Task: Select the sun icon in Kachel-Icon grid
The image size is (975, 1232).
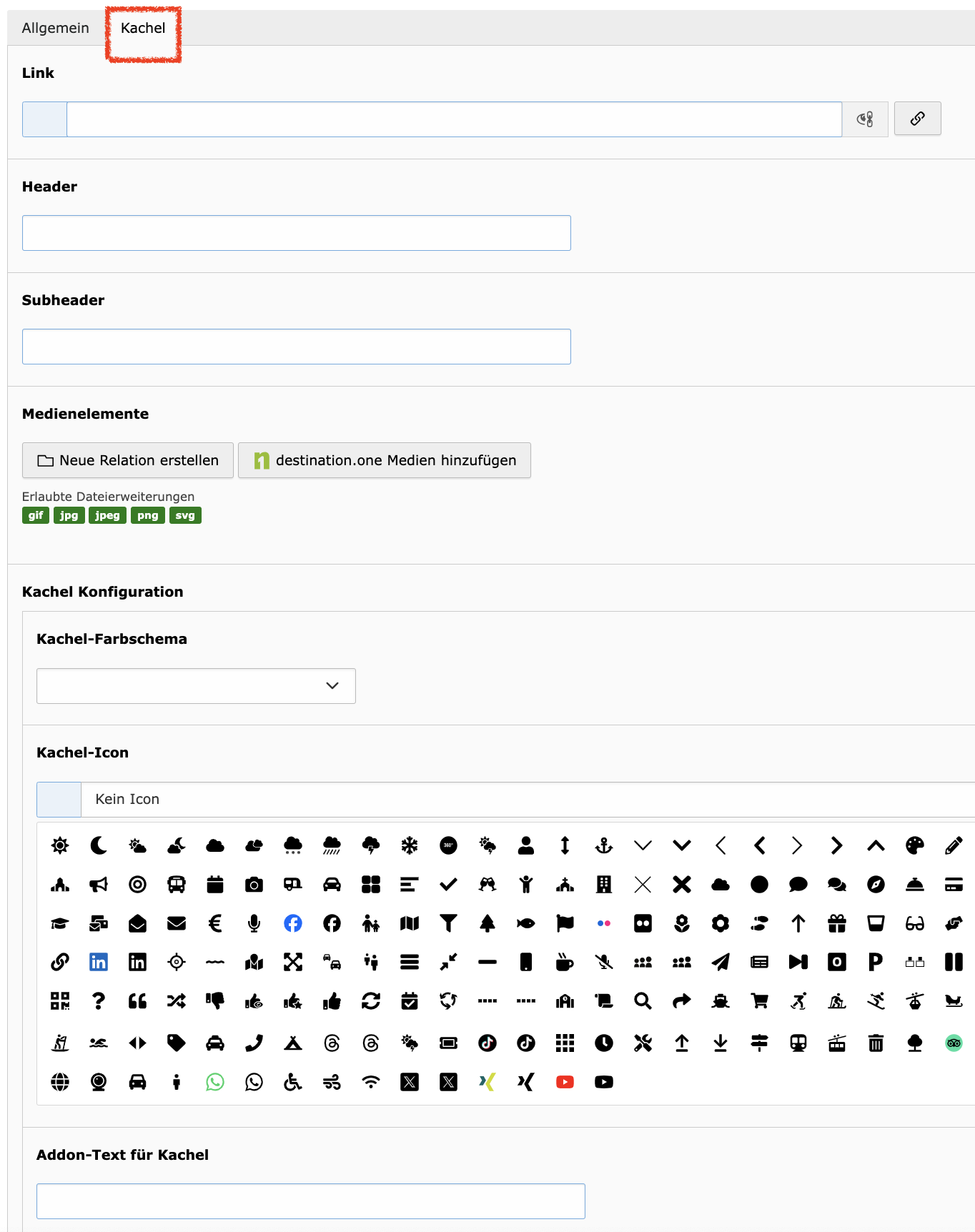Action: [60, 846]
